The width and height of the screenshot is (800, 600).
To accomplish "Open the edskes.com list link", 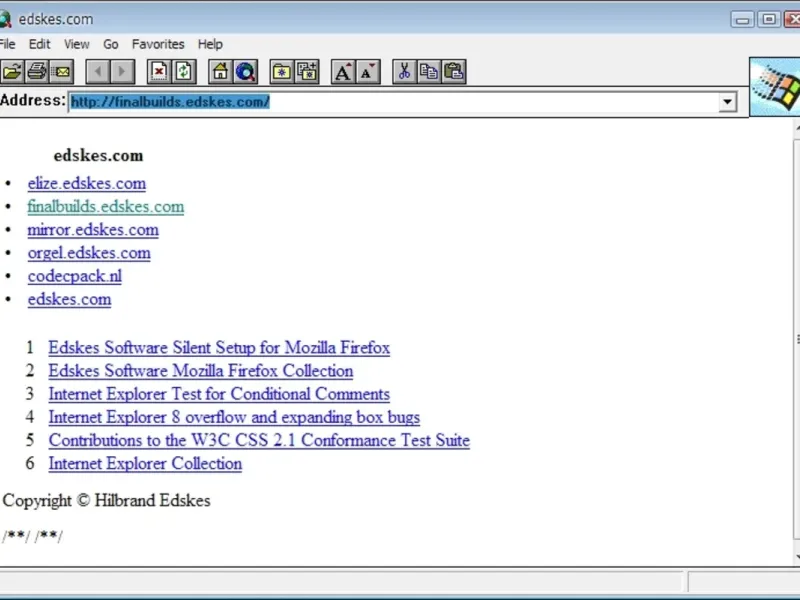I will click(69, 299).
